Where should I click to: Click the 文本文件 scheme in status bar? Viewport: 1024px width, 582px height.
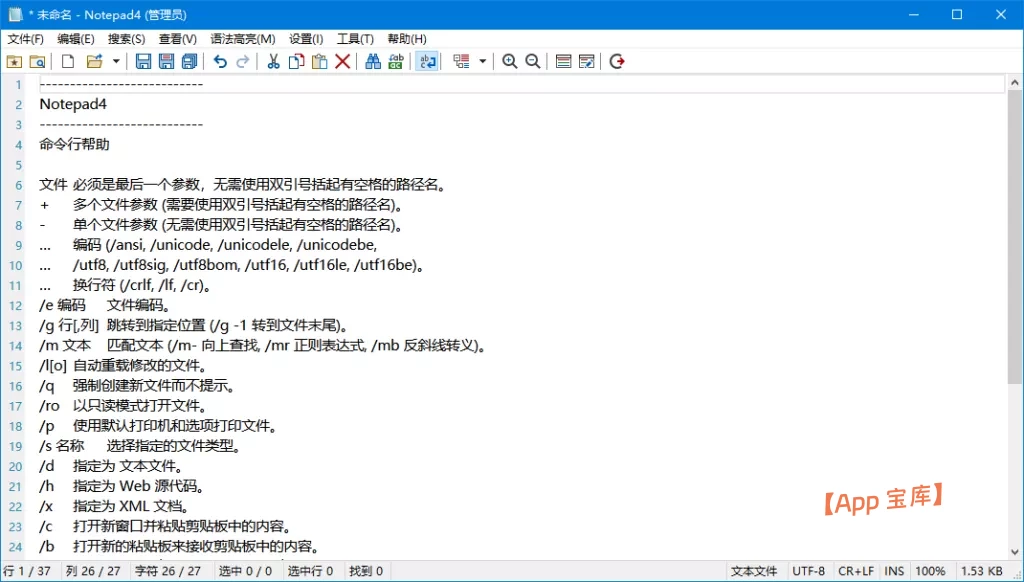click(754, 571)
